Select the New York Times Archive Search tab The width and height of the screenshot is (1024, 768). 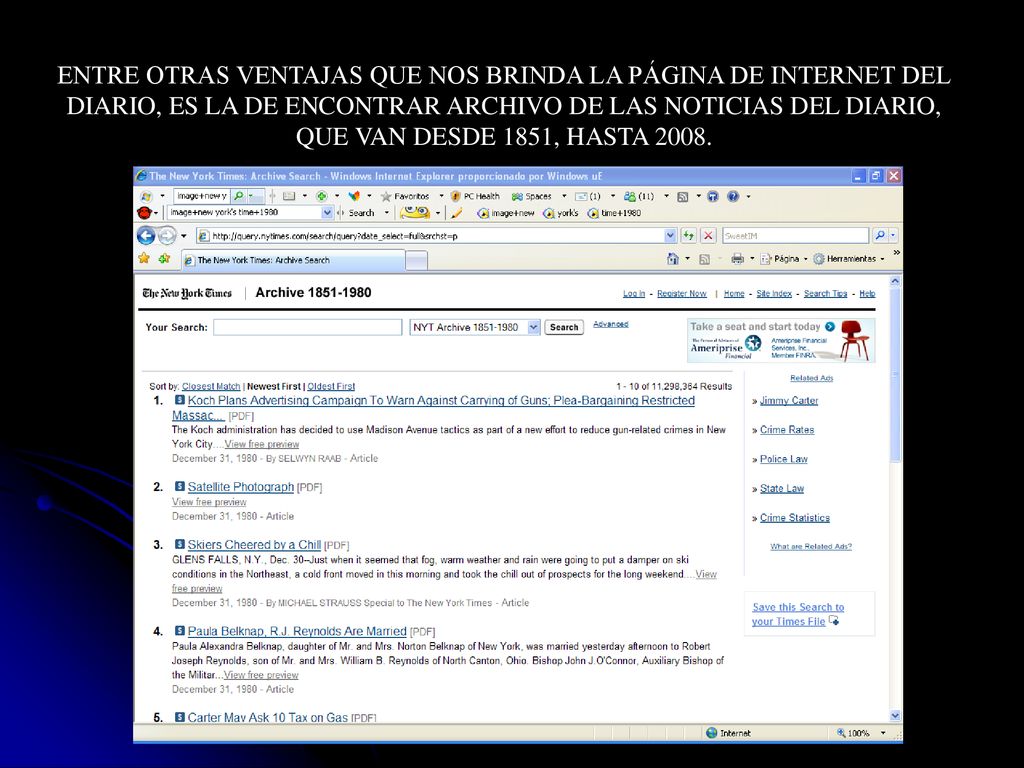(293, 260)
